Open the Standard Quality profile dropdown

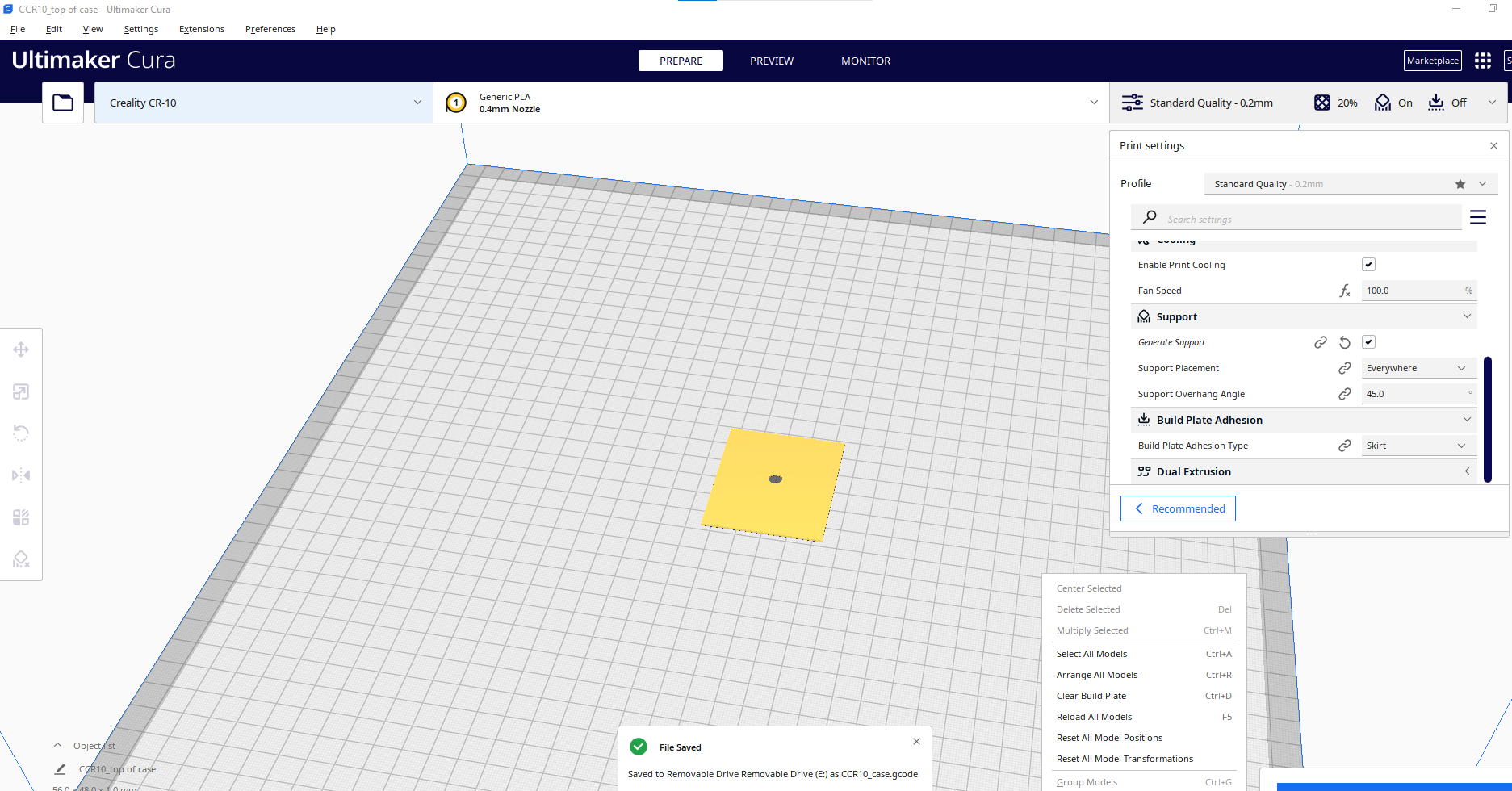[1351, 184]
